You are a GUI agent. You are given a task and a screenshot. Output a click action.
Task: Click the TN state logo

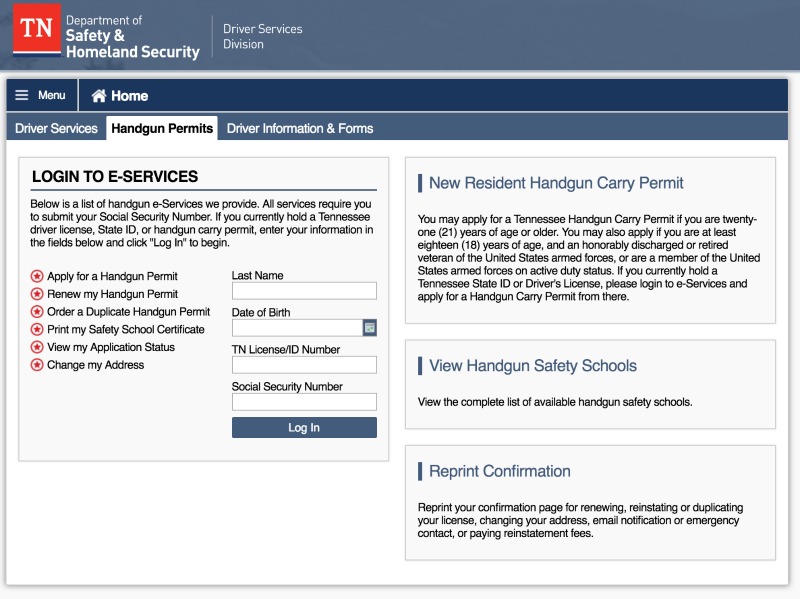pos(36,29)
